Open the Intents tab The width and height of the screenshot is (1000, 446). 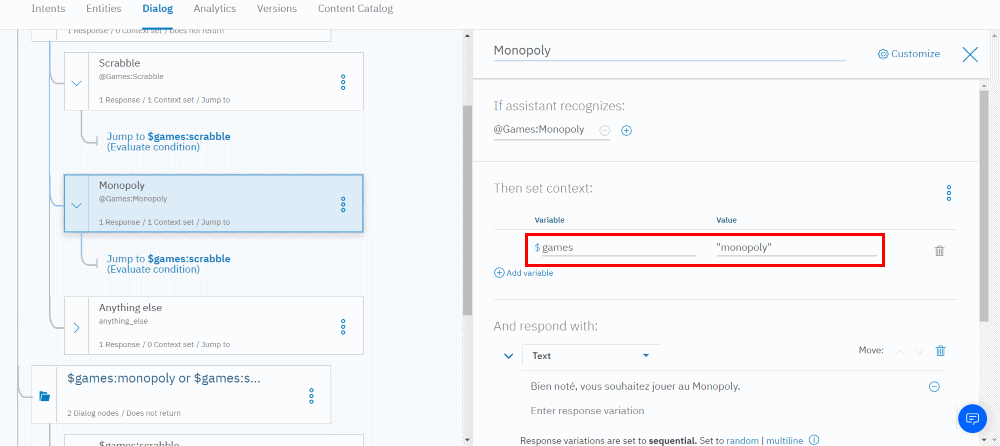tap(48, 9)
